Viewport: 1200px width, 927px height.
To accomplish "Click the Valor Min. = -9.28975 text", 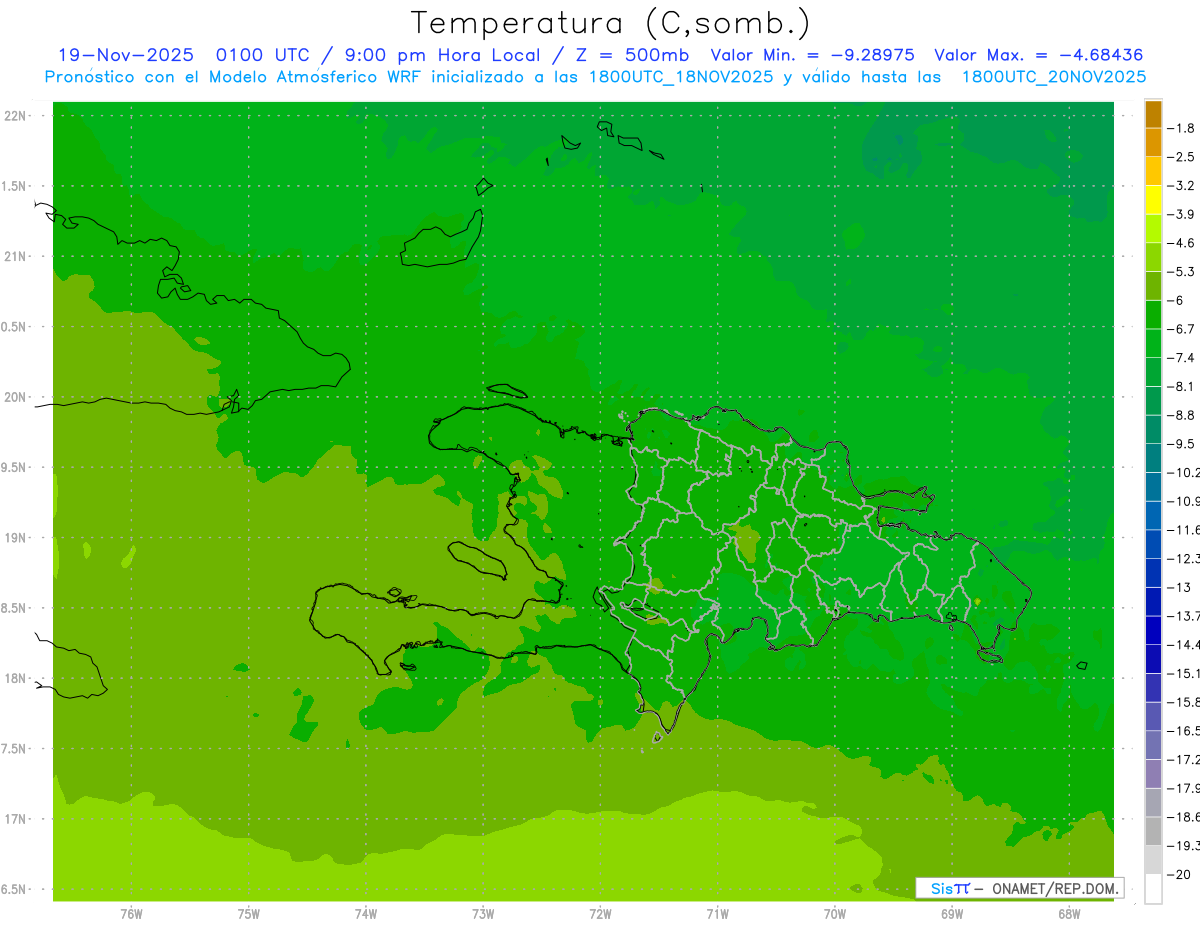I will (812, 56).
